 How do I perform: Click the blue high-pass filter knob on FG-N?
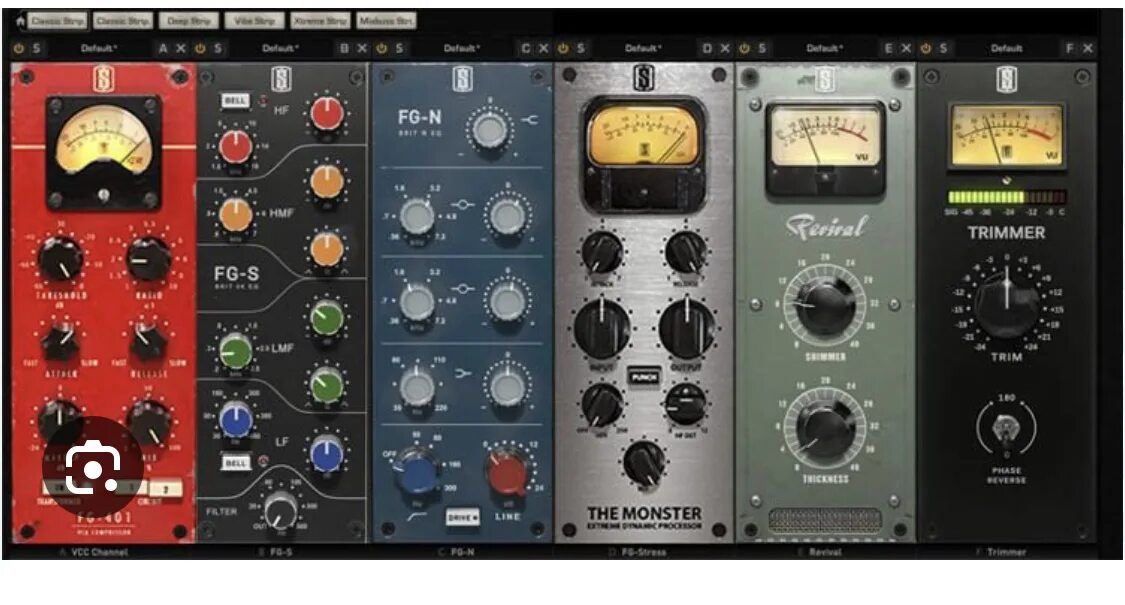tap(417, 473)
